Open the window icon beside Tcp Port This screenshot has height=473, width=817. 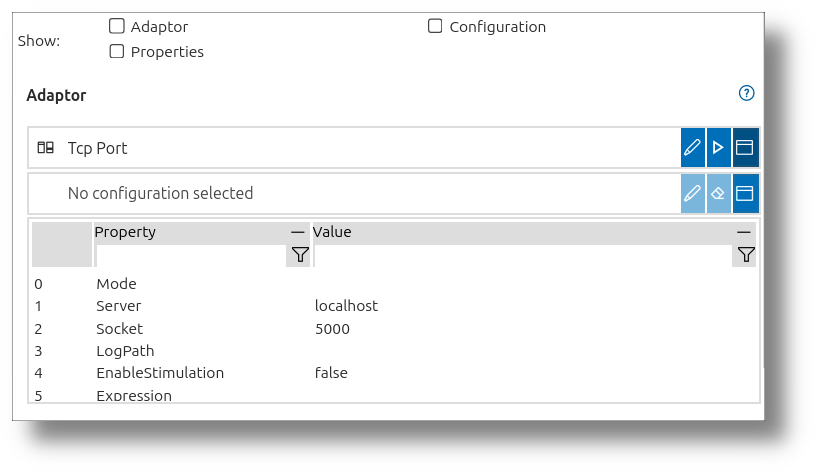coord(745,147)
